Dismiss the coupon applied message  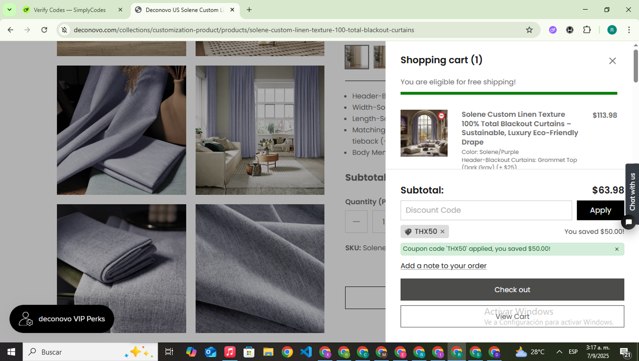pyautogui.click(x=617, y=249)
